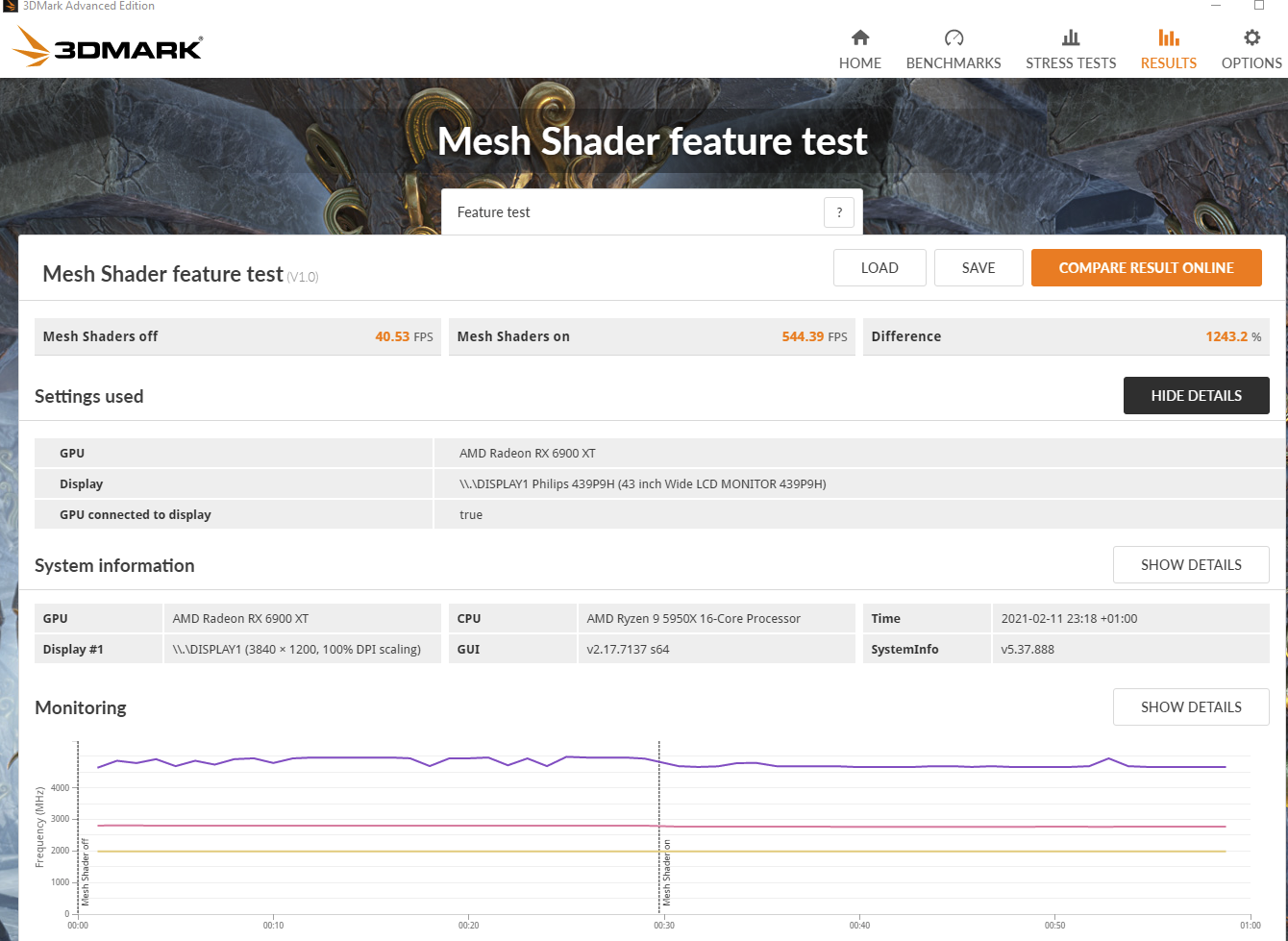Click the 3DMark logo
1288x941 pixels.
pyautogui.click(x=108, y=46)
